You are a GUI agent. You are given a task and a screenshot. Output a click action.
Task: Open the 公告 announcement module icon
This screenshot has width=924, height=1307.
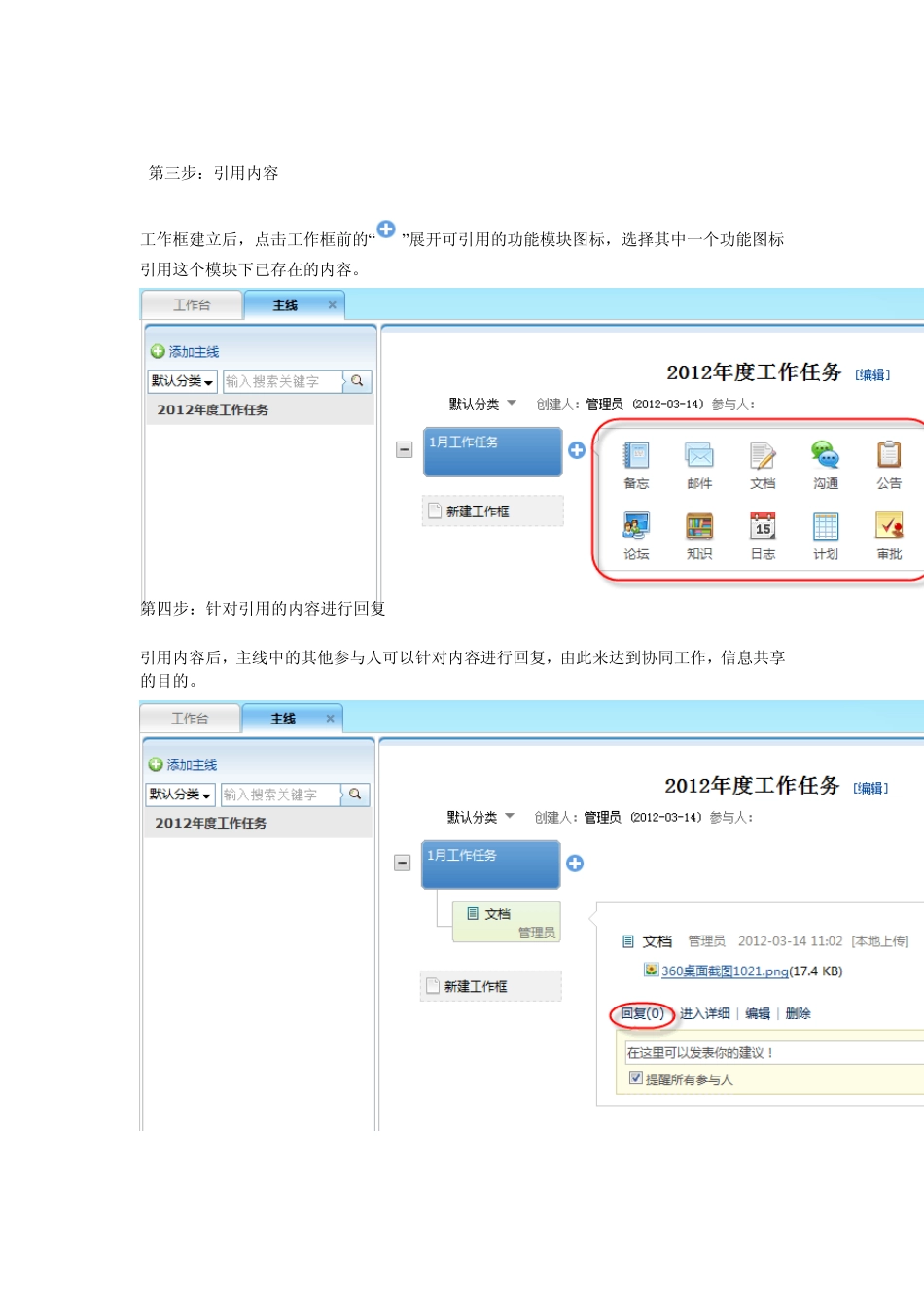(889, 454)
